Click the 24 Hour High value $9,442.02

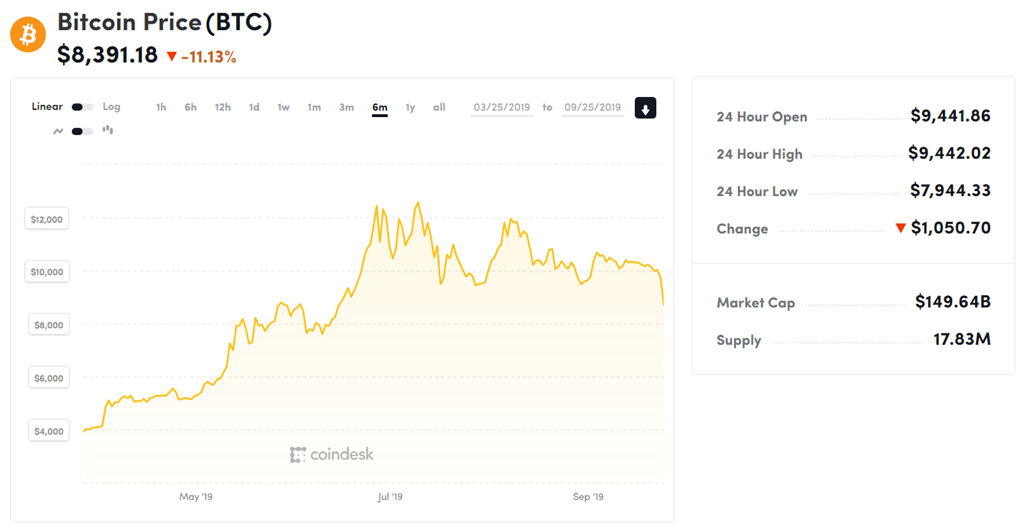[x=950, y=153]
